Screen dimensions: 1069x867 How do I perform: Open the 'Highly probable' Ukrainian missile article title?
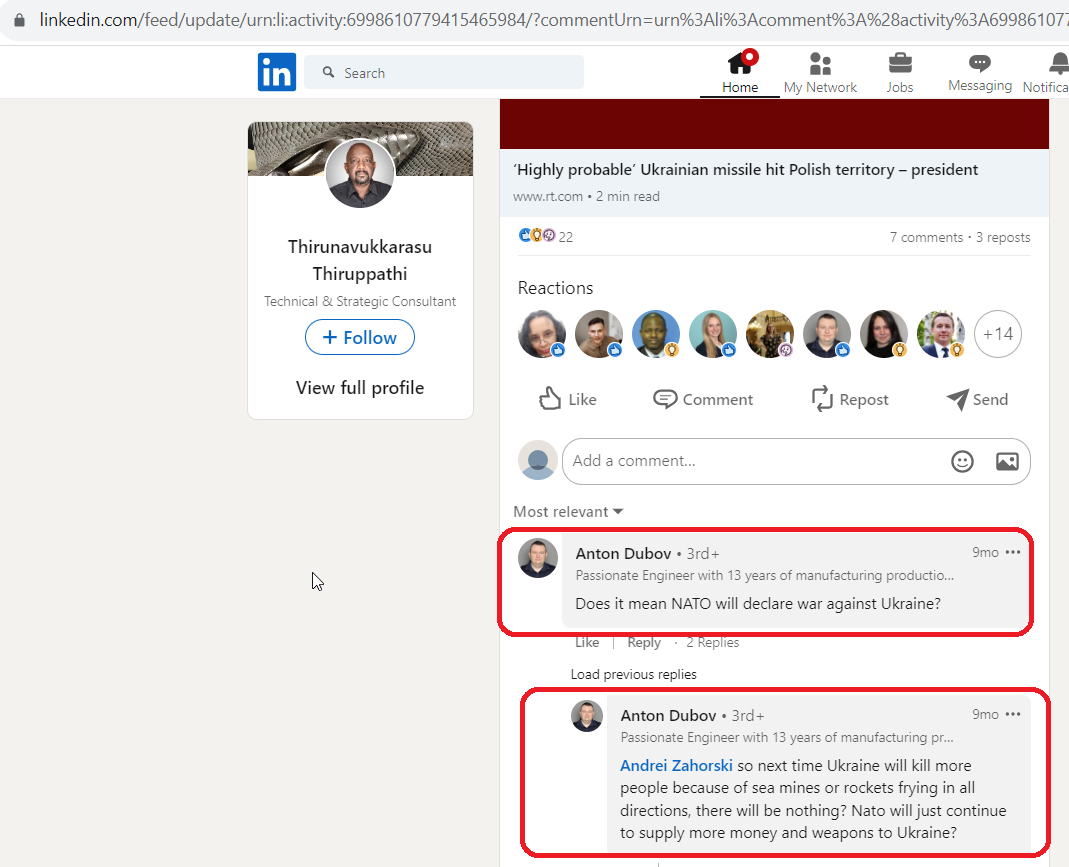745,170
